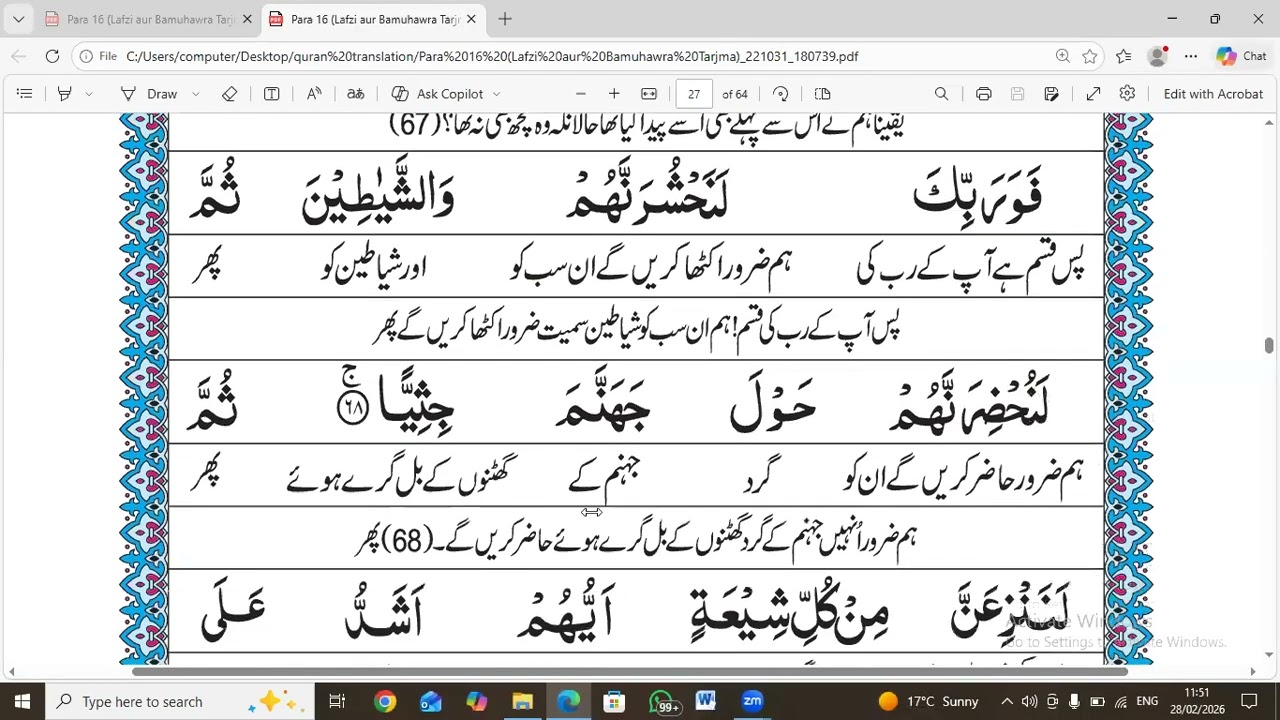This screenshot has height=720, width=1280.
Task: Open the Favorites list
Action: pos(1124,56)
